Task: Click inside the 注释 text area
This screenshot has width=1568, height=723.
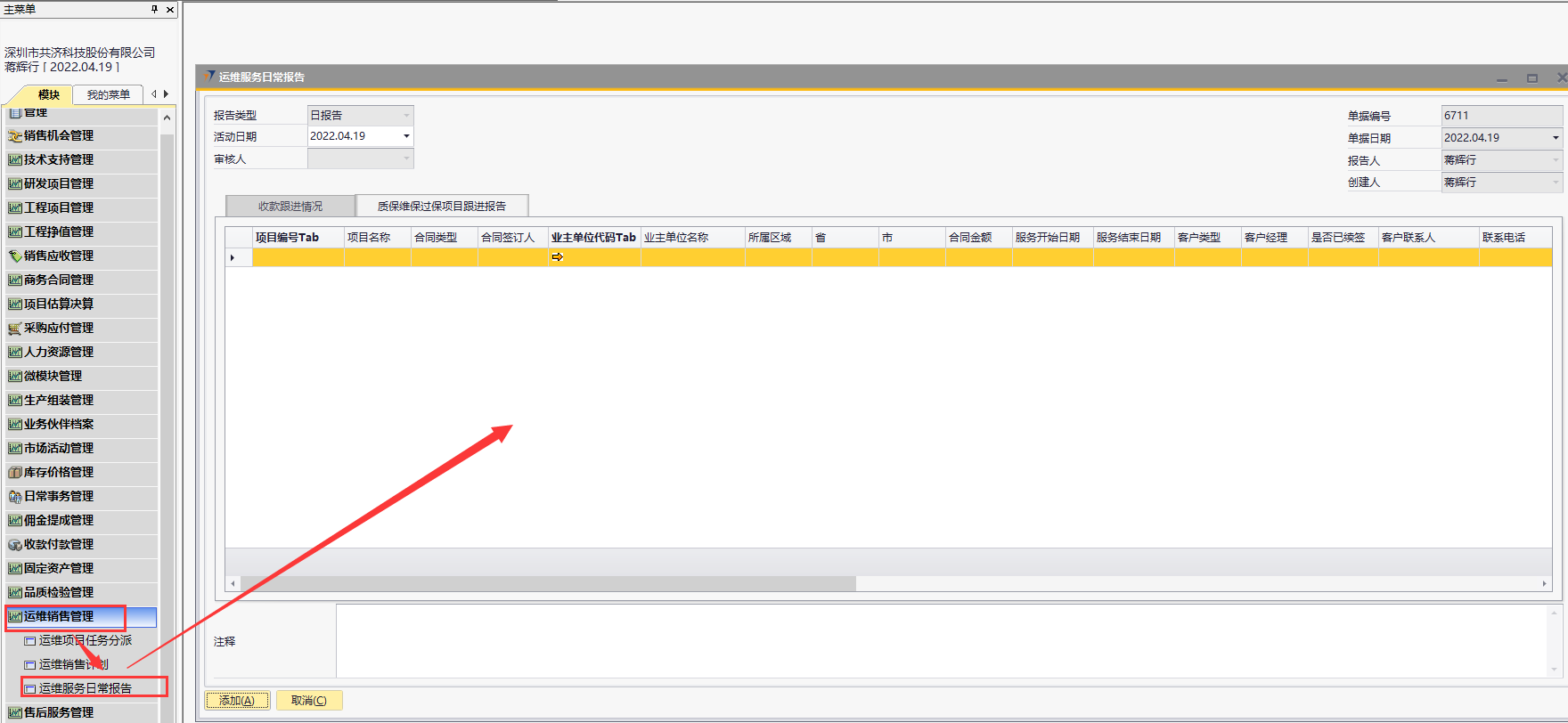Action: coord(944,641)
